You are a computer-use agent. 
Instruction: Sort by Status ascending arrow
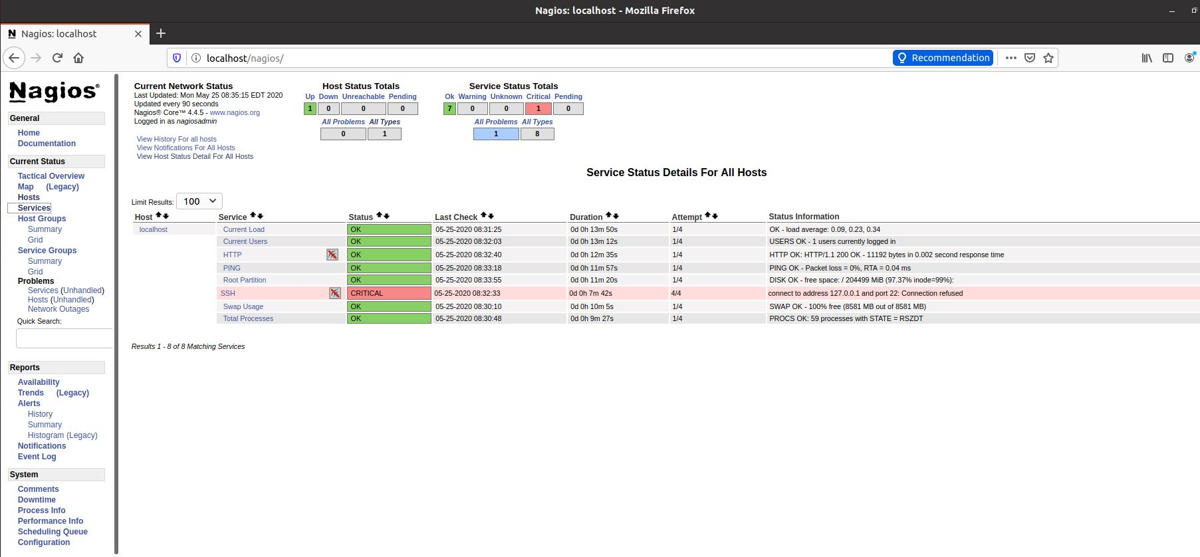click(x=379, y=216)
